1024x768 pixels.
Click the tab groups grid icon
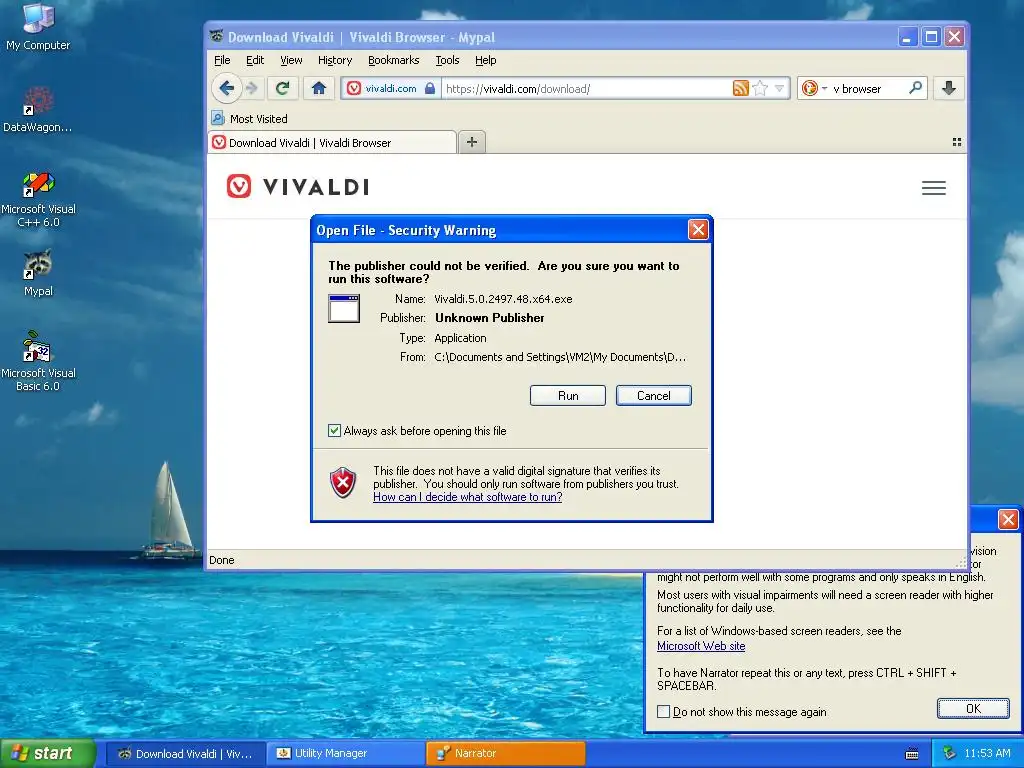click(957, 142)
